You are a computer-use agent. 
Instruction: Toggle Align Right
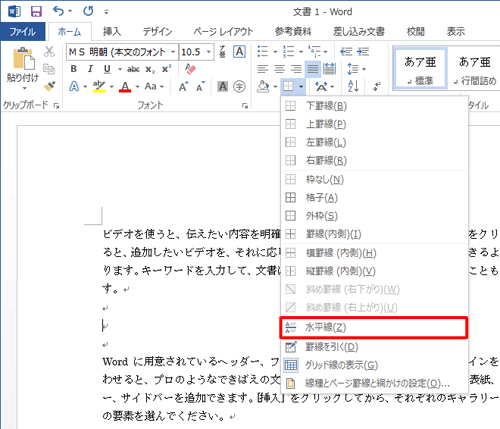click(296, 69)
